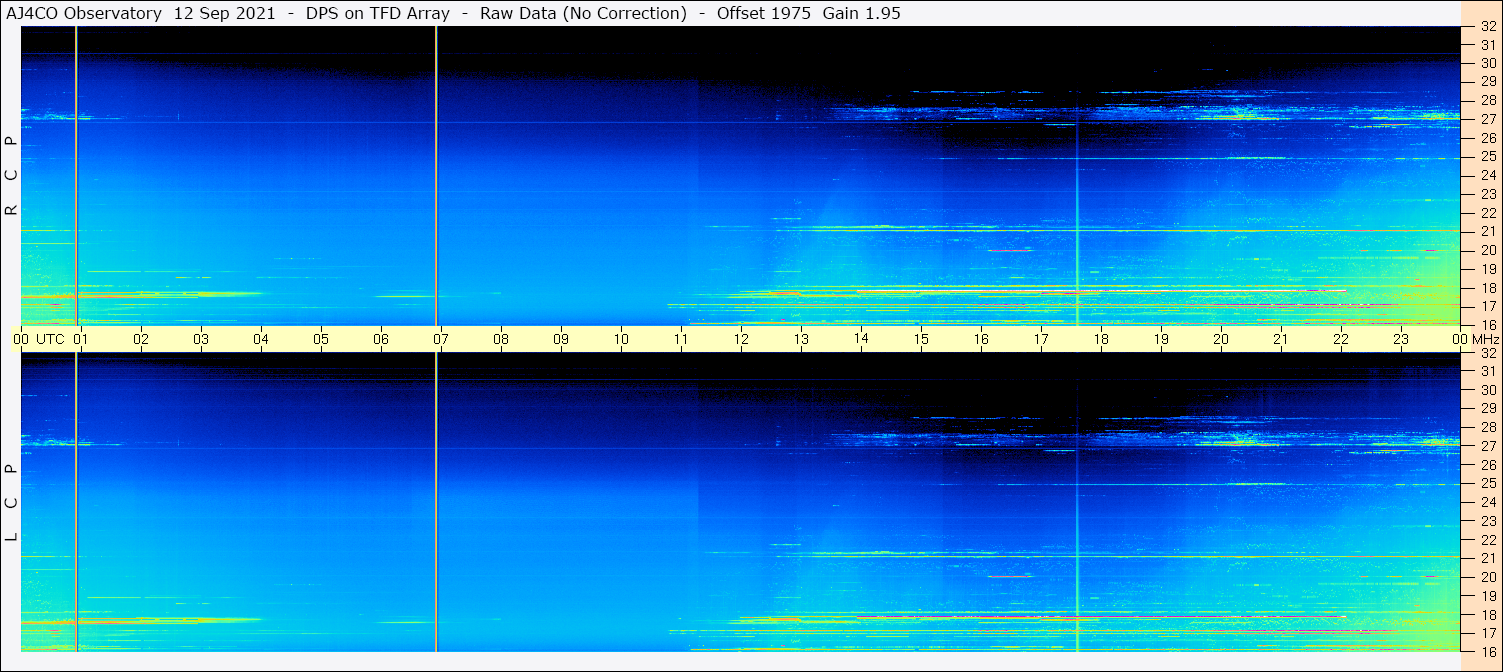Click the 19 hour tick on time axis
This screenshot has width=1503, height=672.
click(1161, 339)
